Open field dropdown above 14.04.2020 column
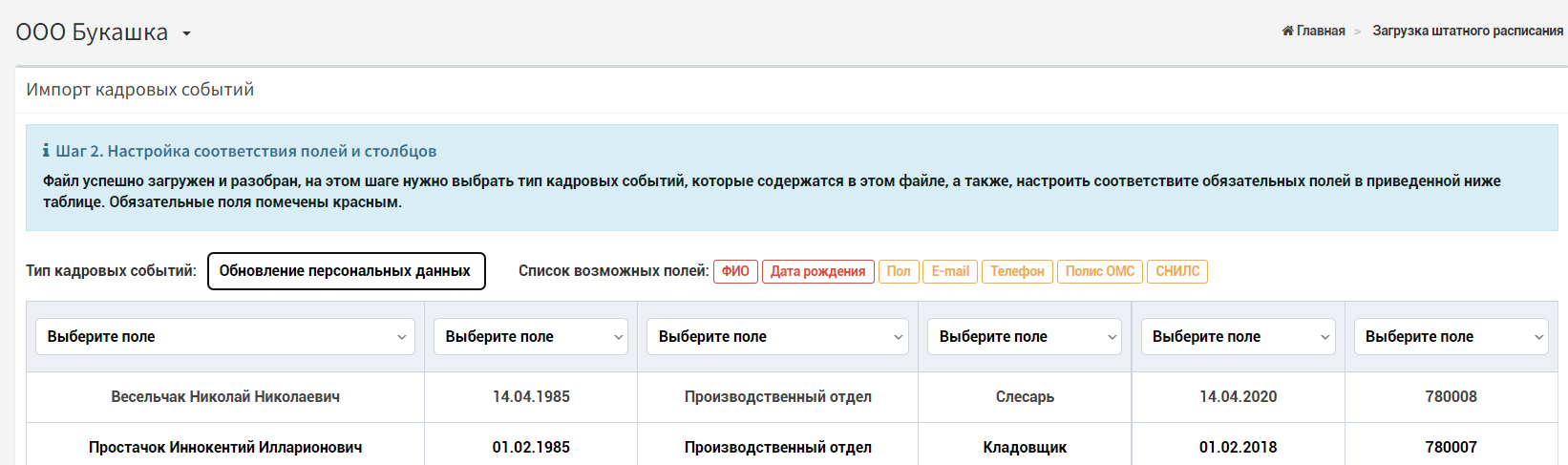The image size is (1568, 465). [1239, 337]
